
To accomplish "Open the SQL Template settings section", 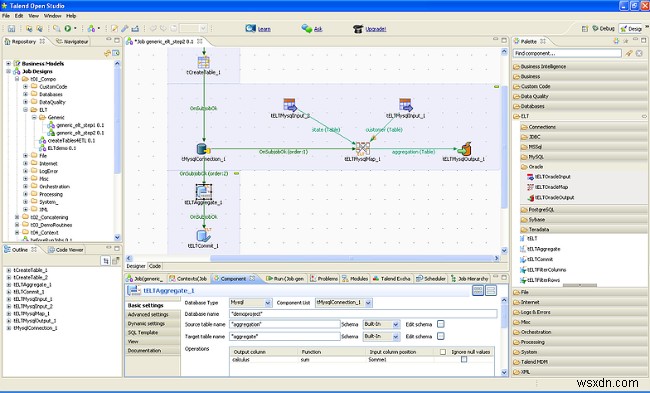I will [143, 332].
